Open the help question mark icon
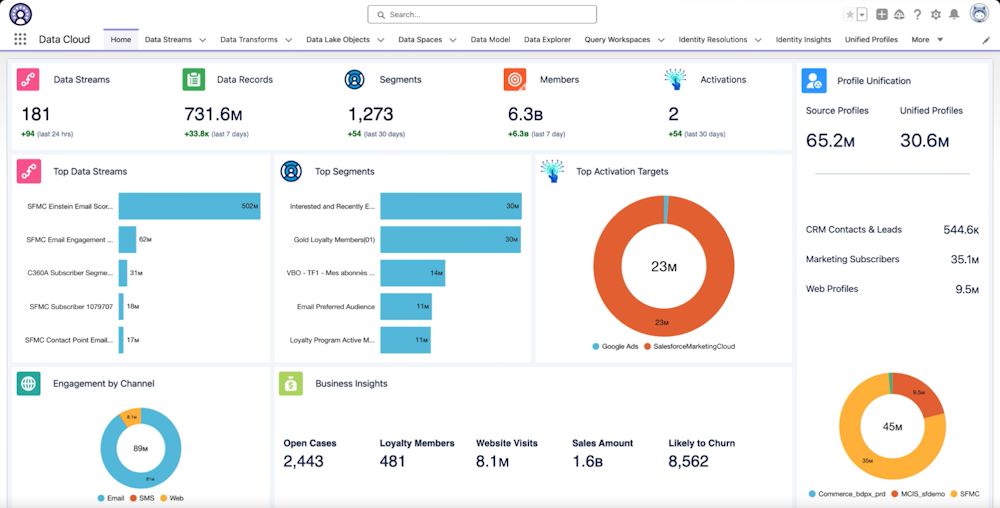Screen dimensions: 1000x508 tap(917, 14)
